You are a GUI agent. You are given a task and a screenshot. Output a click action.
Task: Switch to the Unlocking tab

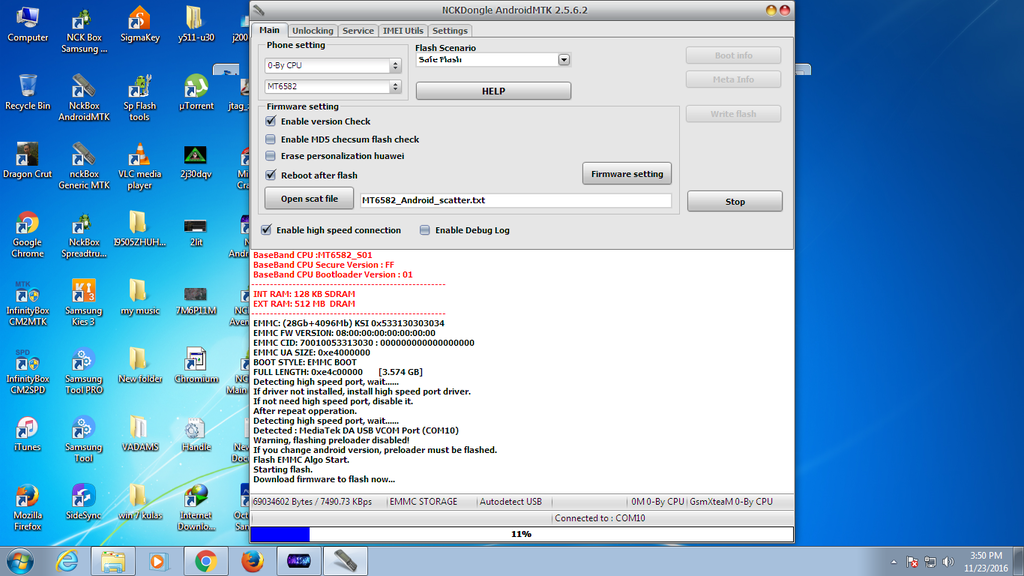(x=313, y=31)
